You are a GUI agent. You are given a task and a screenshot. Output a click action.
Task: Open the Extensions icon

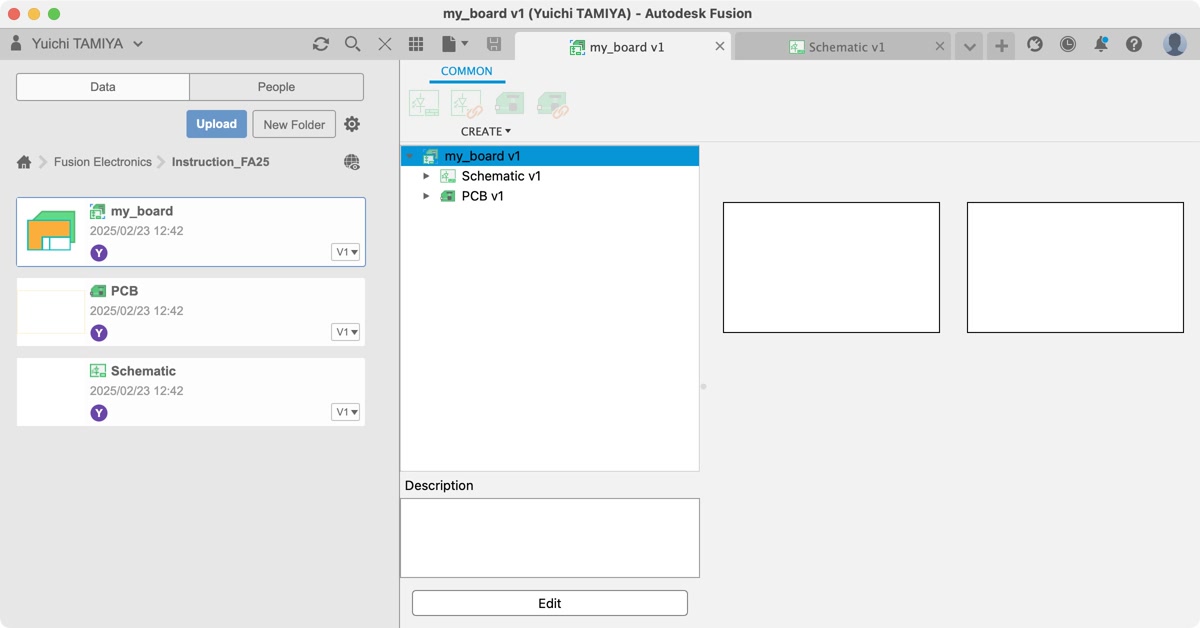[x=1035, y=44]
